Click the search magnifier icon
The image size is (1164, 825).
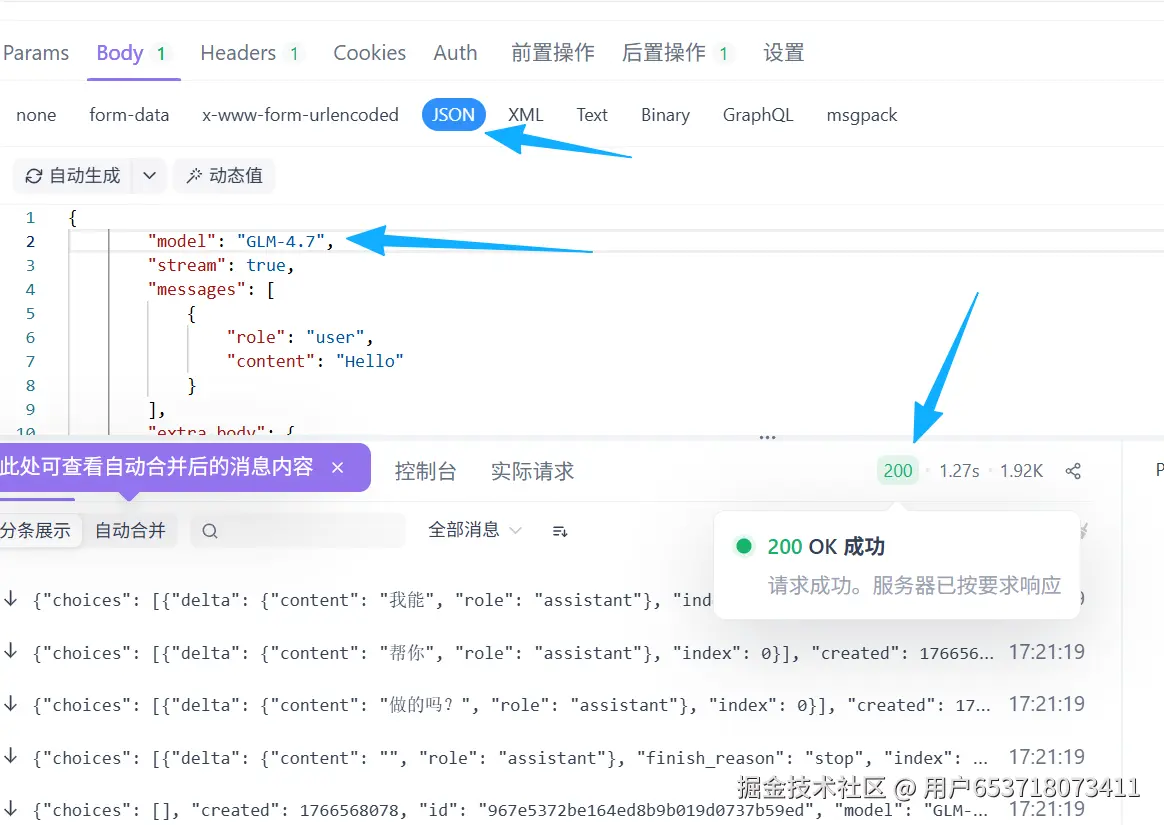point(210,531)
